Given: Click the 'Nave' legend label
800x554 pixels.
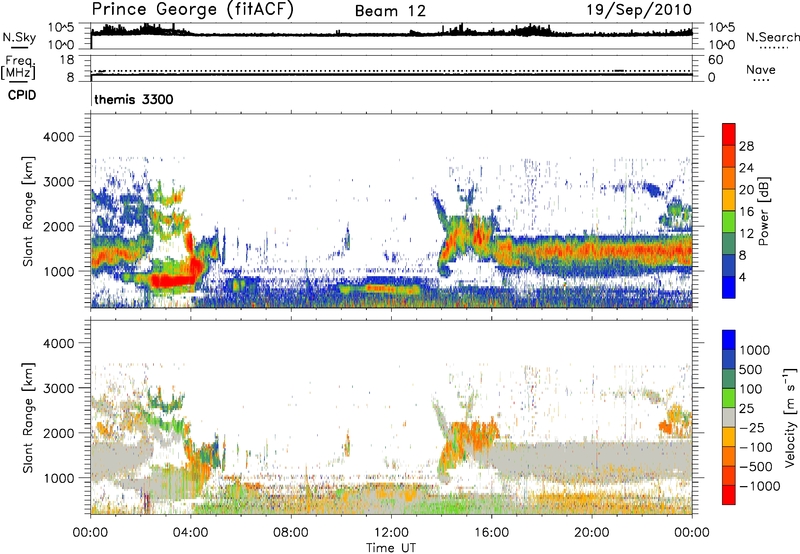Looking at the screenshot, I should coord(761,69).
